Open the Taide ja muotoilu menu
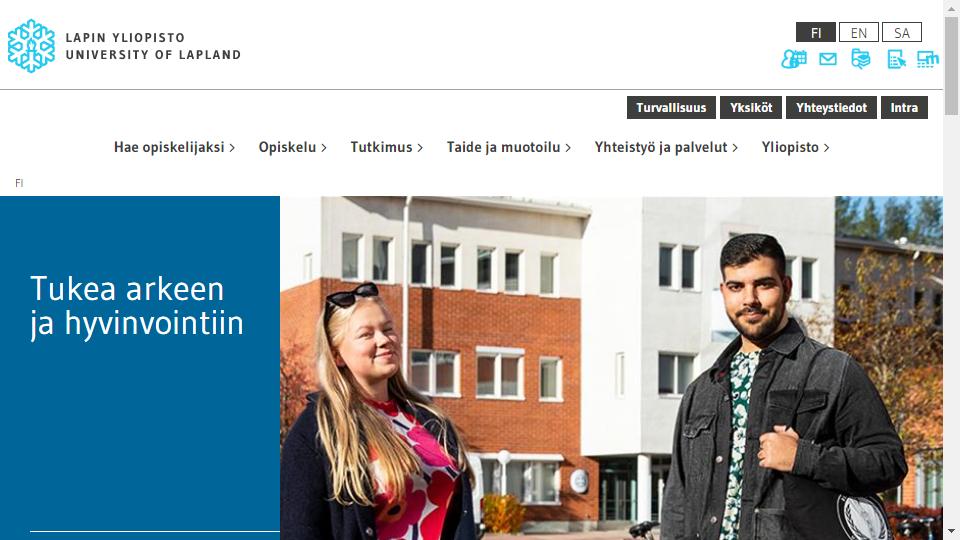Viewport: 960px width, 540px height. 509,148
